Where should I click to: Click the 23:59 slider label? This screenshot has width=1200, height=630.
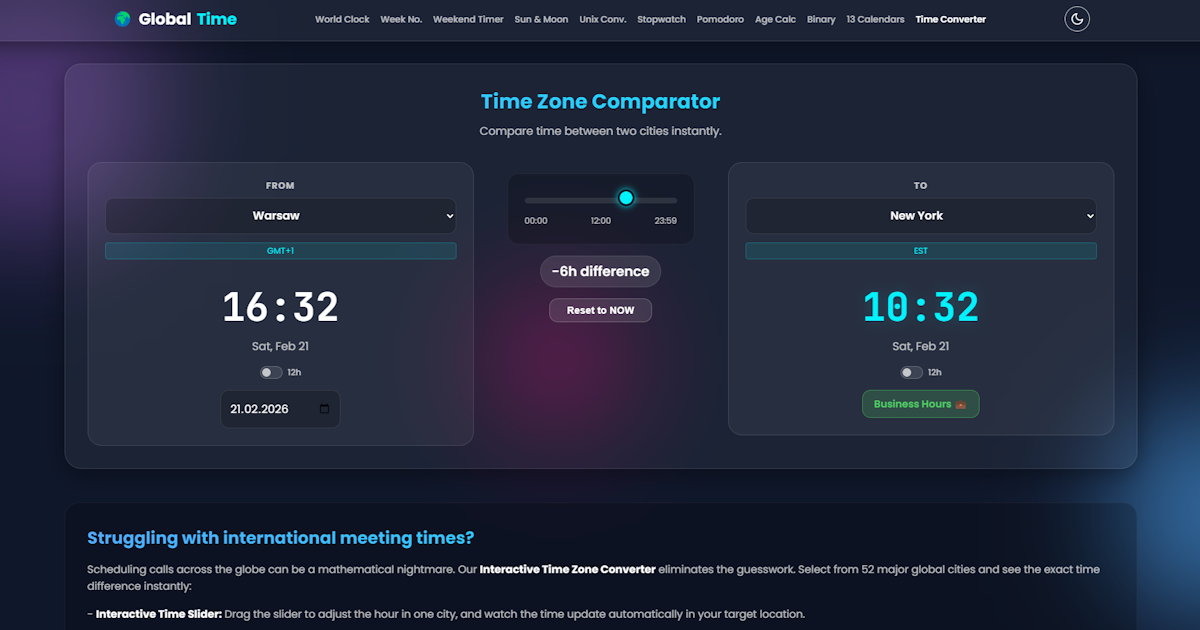coord(666,221)
